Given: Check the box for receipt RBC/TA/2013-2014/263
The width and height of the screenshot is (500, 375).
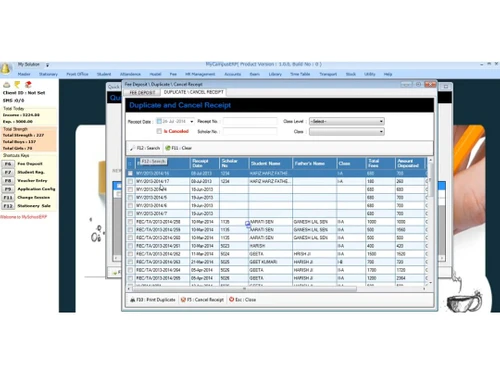Looking at the screenshot, I should (130, 262).
